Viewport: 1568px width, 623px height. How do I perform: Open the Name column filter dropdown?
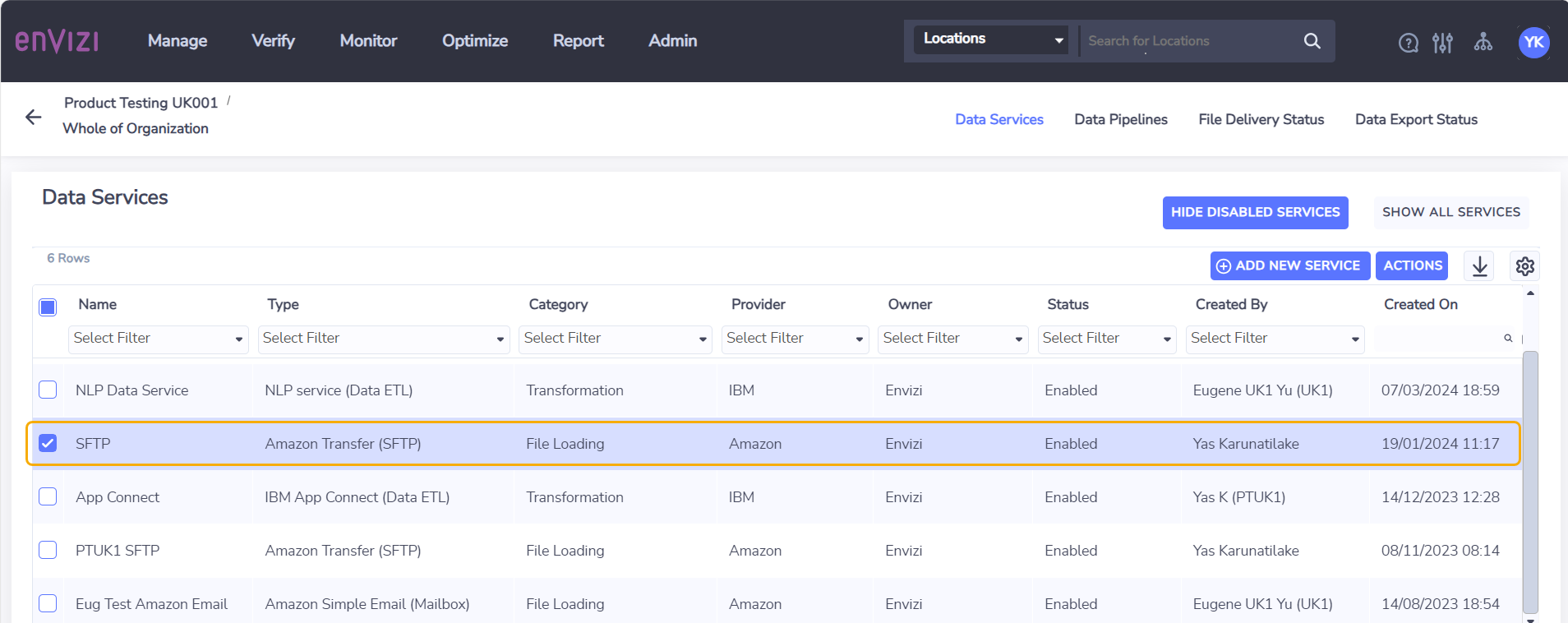(x=159, y=339)
